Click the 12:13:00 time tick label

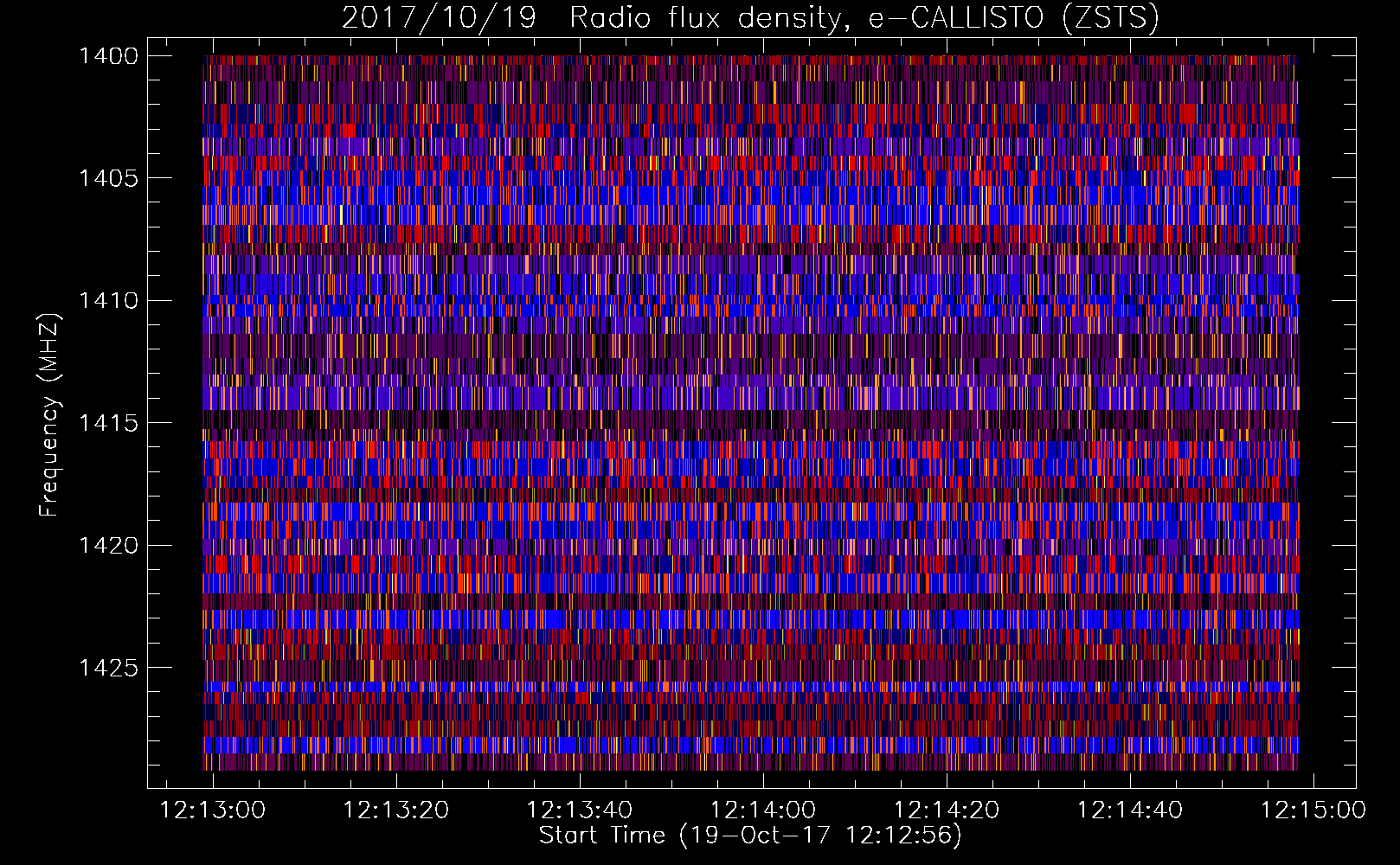213,811
